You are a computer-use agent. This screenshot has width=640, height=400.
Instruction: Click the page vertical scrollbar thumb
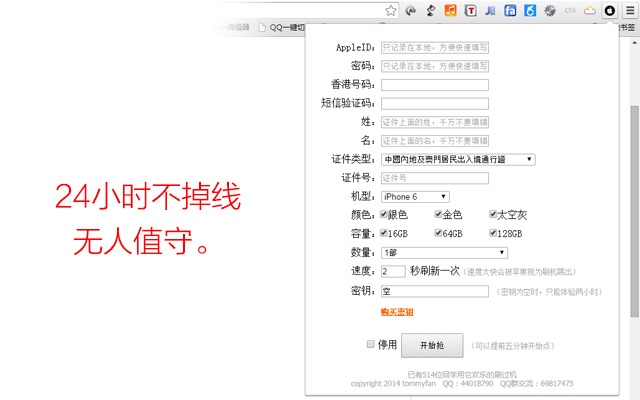[634, 211]
